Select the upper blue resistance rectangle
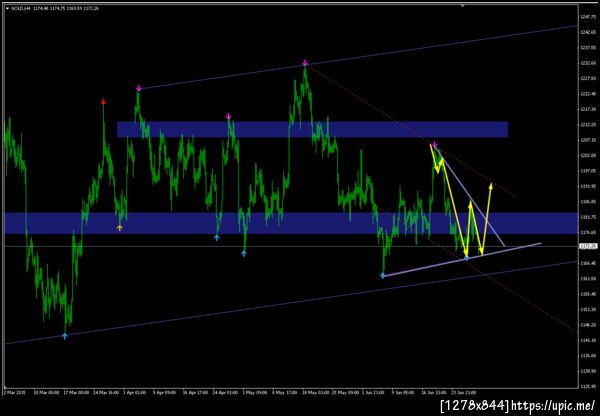The height and width of the screenshot is (416, 600). tap(313, 129)
